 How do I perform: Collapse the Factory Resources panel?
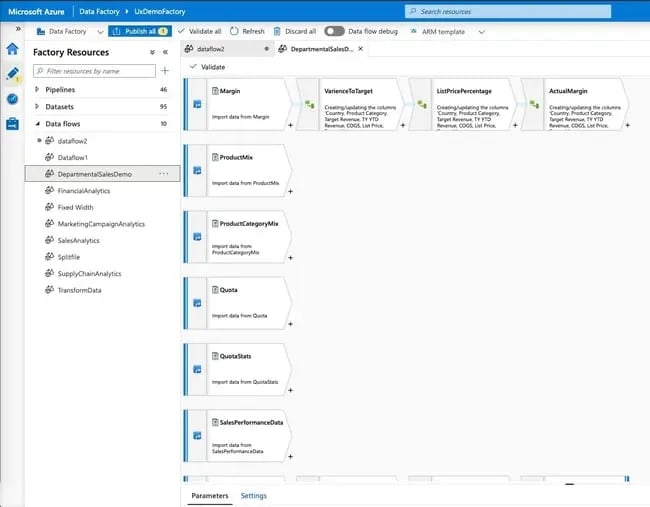(x=165, y=52)
